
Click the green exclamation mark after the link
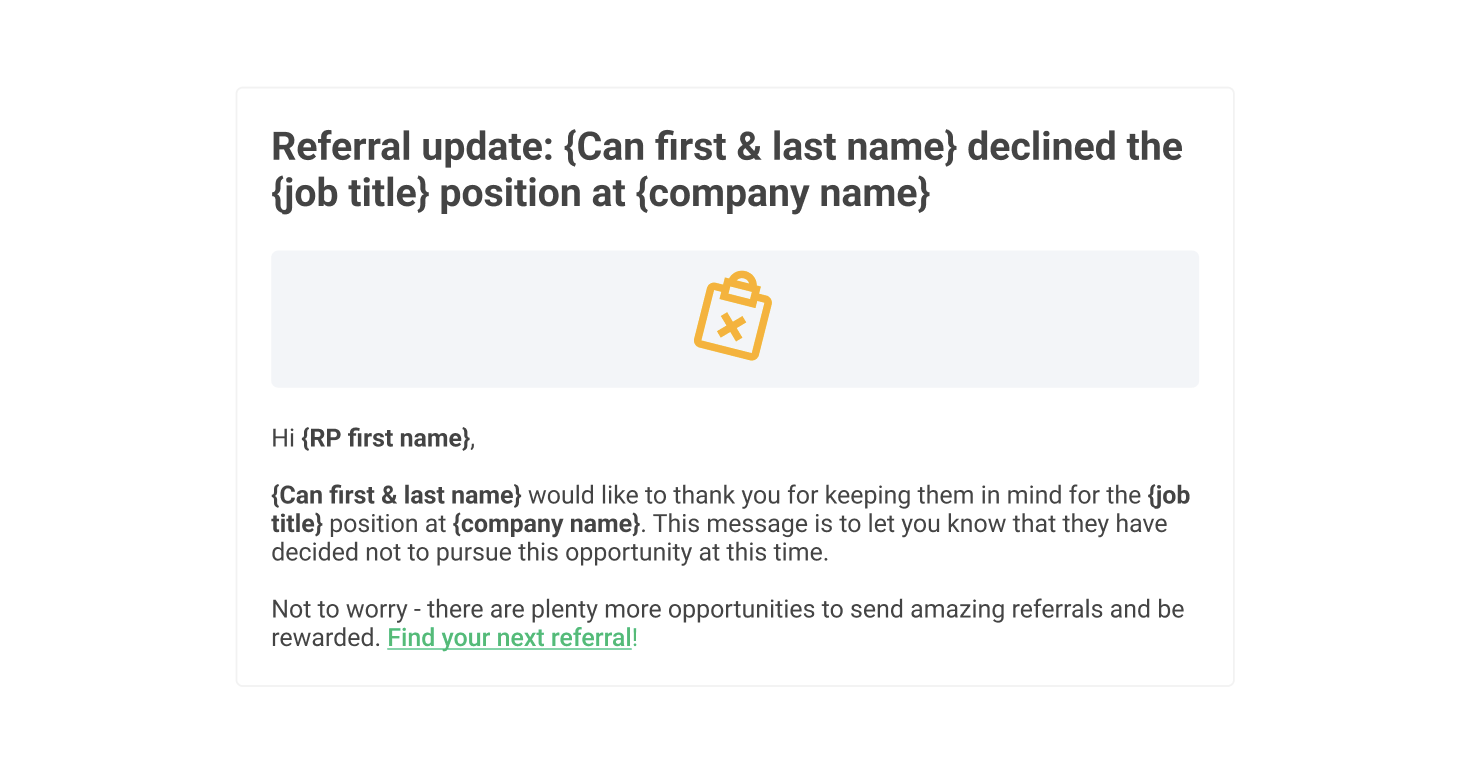pos(635,638)
